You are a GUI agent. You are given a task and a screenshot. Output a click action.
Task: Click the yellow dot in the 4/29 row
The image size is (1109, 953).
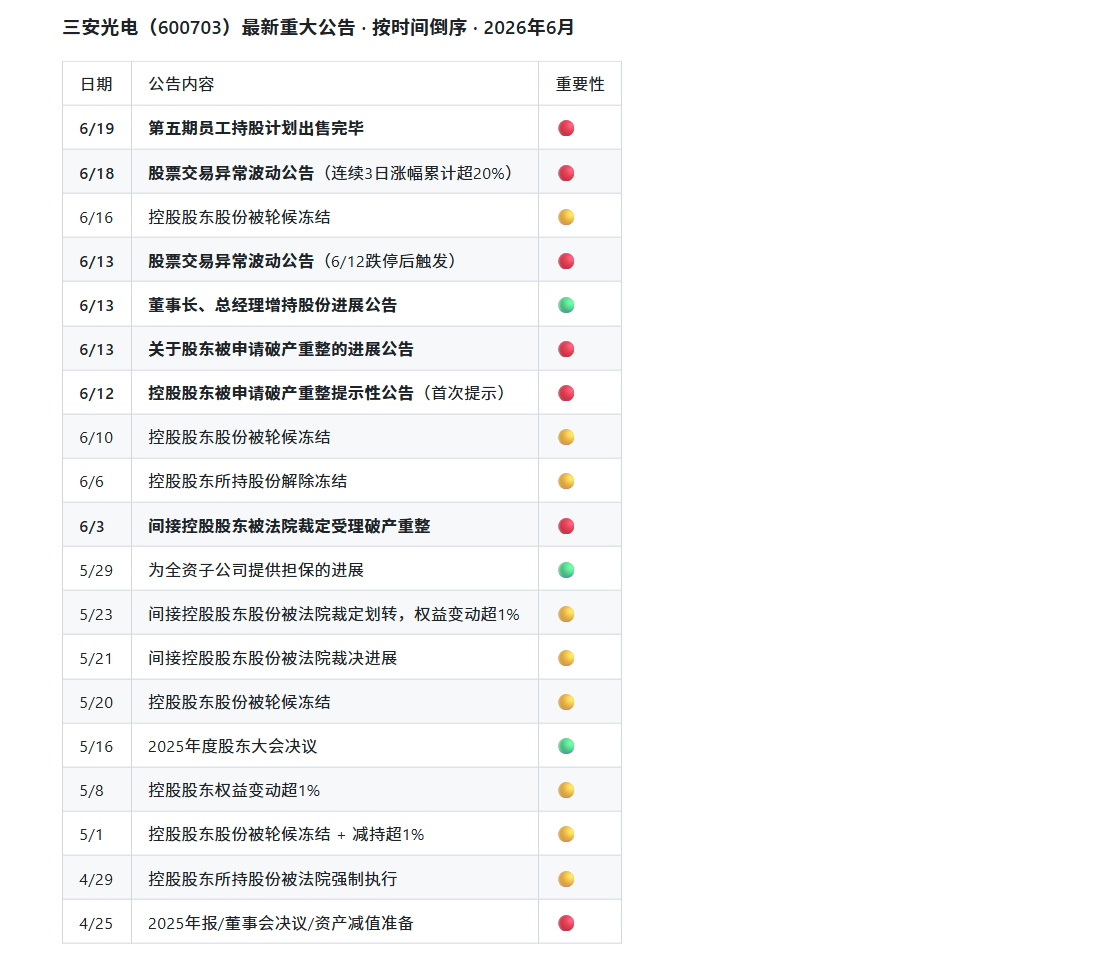pyautogui.click(x=566, y=879)
